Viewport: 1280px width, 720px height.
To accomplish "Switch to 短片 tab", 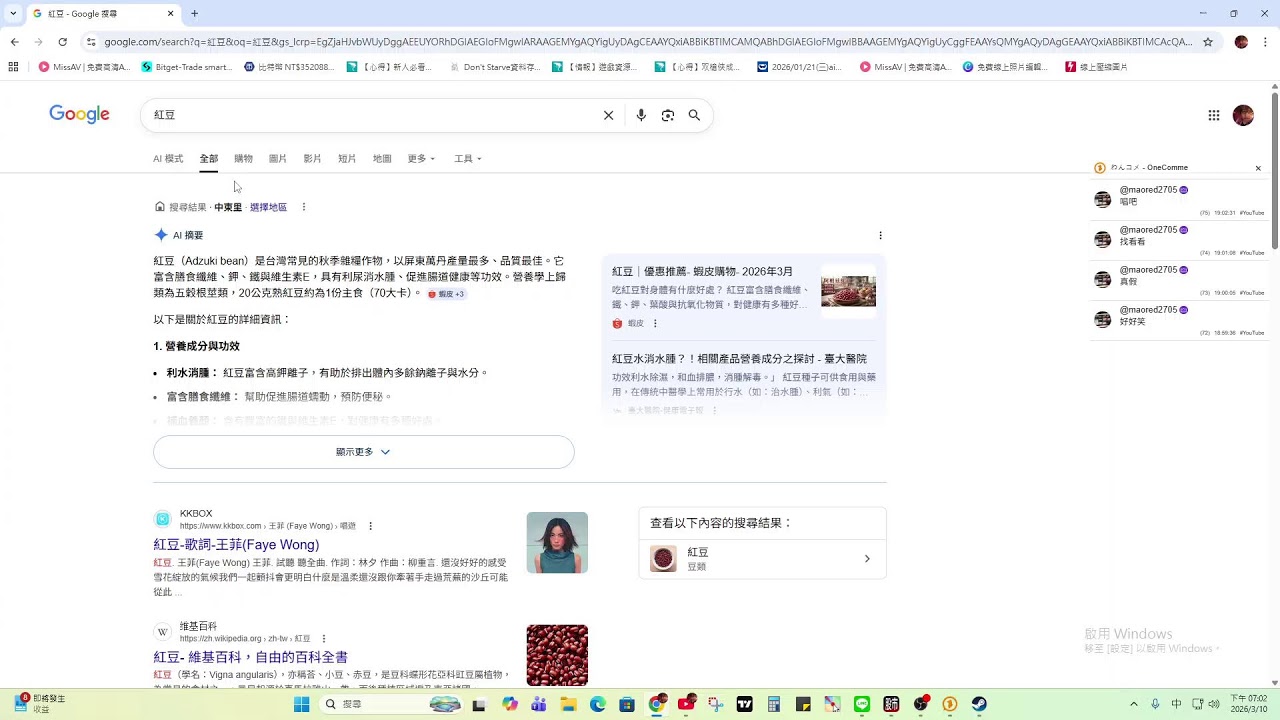I will [347, 159].
